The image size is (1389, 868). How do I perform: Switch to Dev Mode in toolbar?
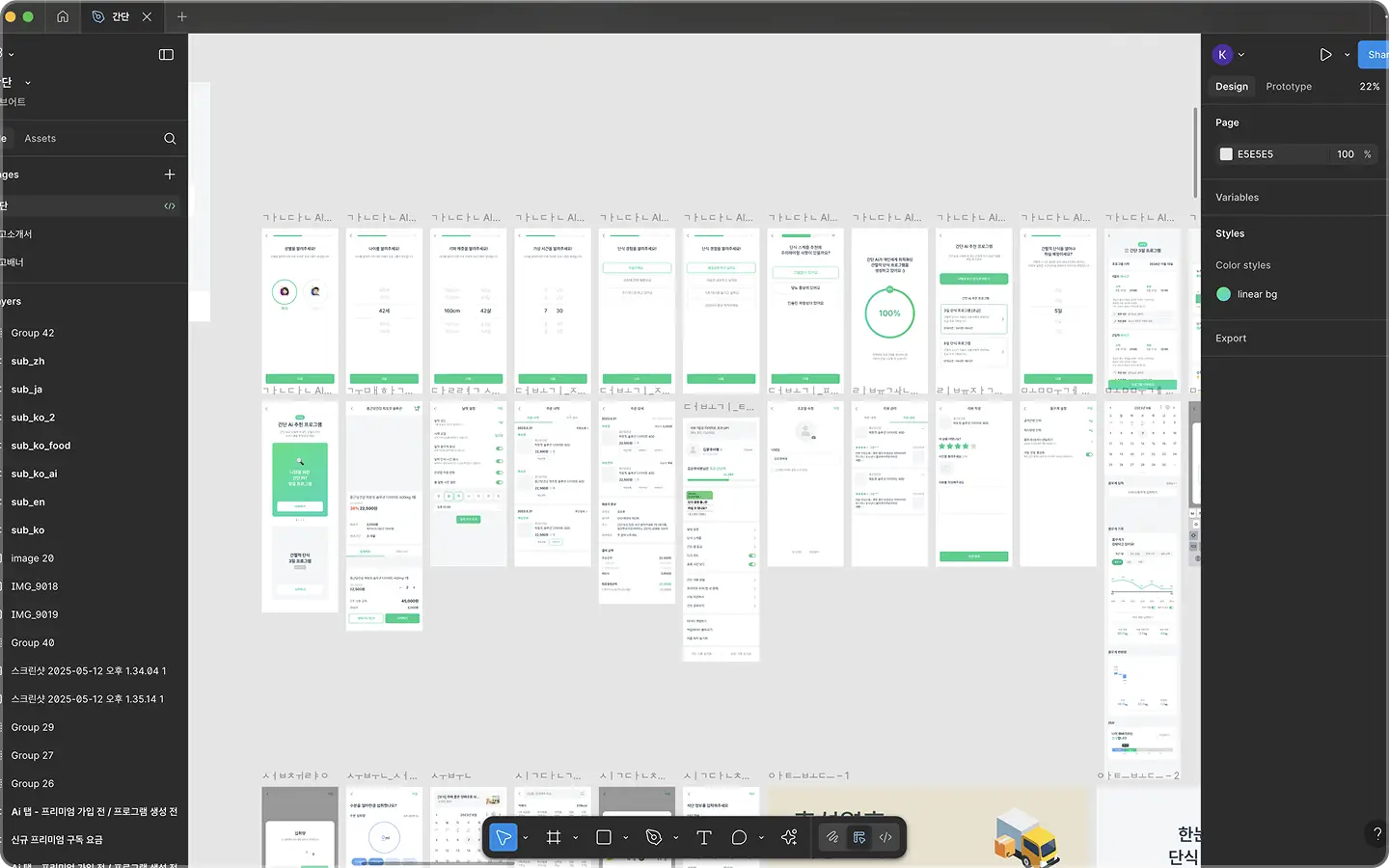(885, 837)
